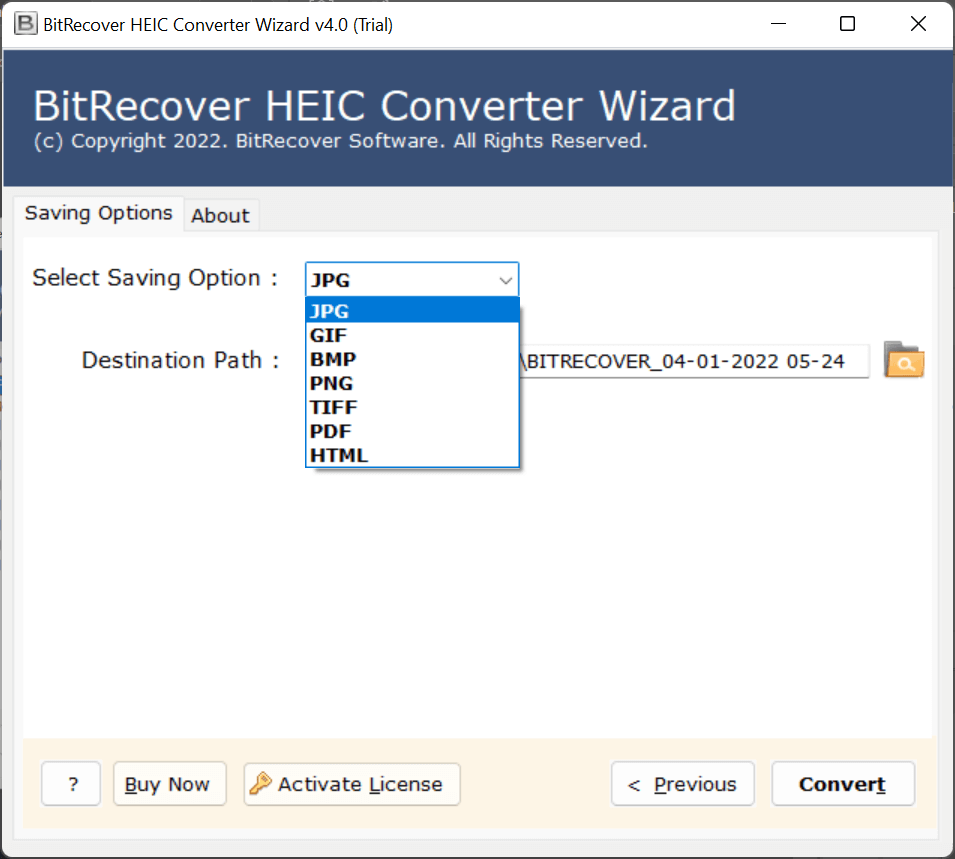The image size is (955, 859).
Task: Choose BMP from the format list
Action: point(412,359)
